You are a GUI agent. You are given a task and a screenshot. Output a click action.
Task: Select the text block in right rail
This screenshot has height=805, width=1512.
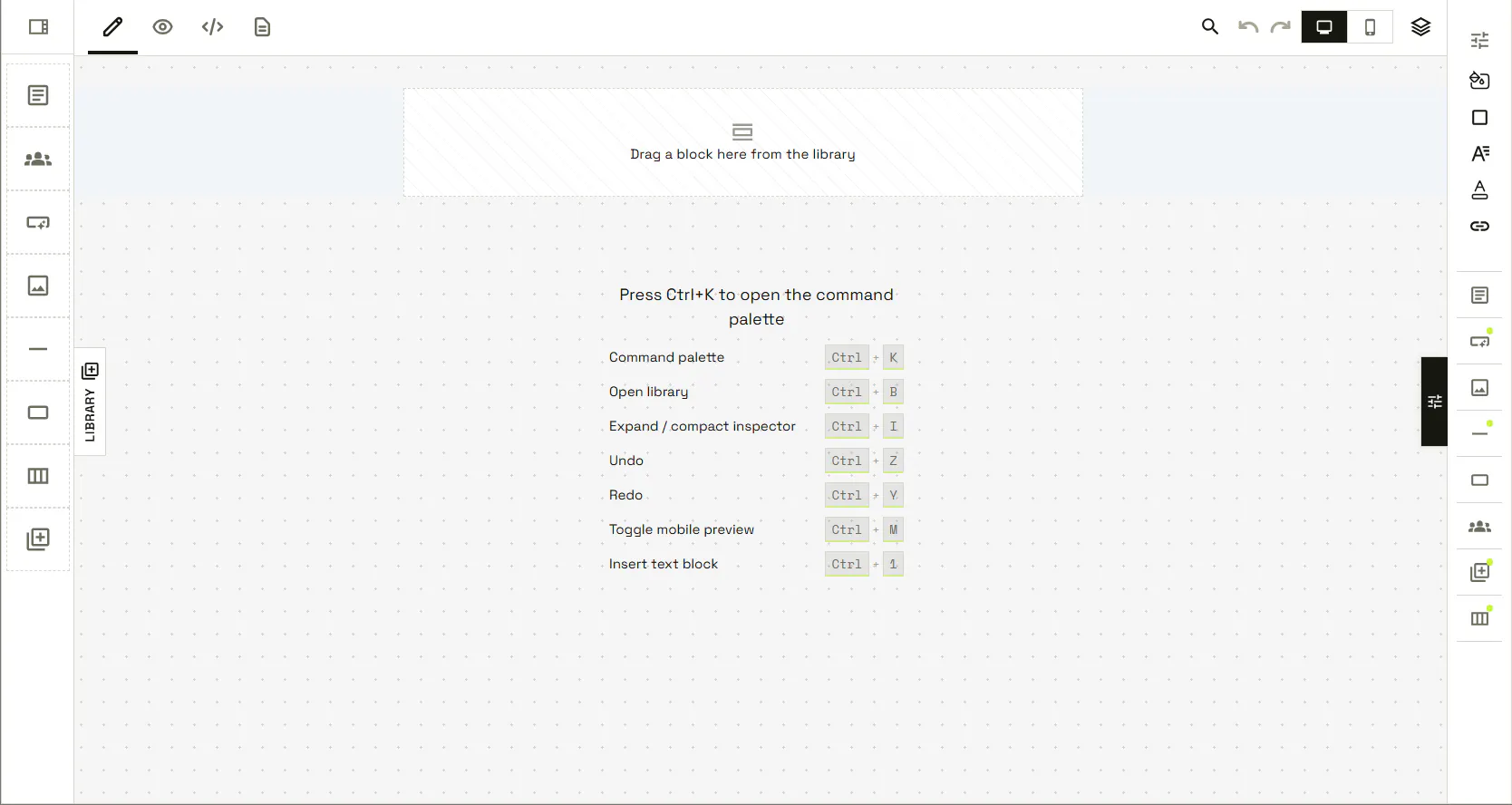(x=1479, y=296)
